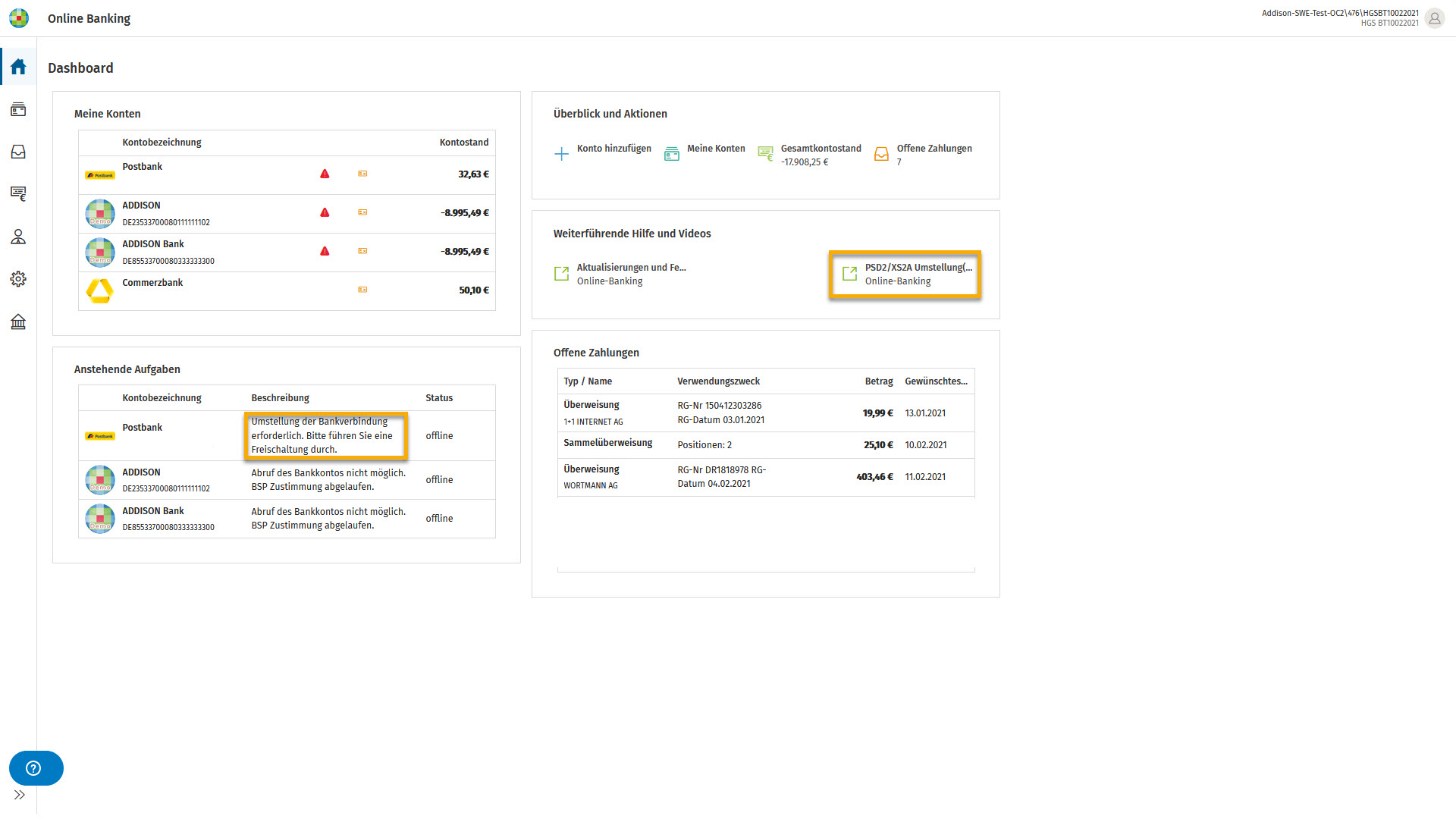Click card icon in Postbank account row
The image size is (1456, 819).
point(362,174)
